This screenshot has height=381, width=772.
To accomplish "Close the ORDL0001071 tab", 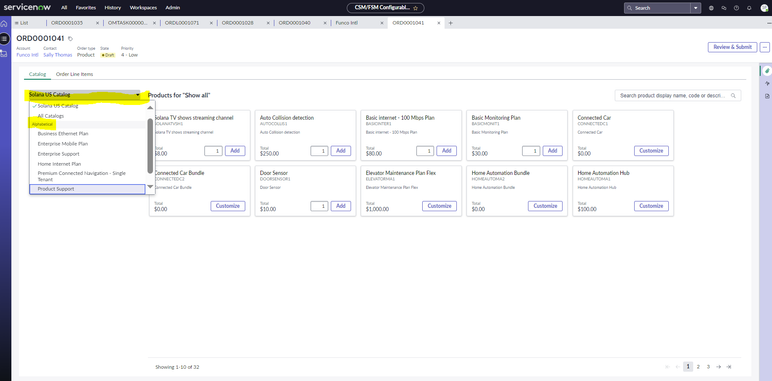I will coord(211,23).
